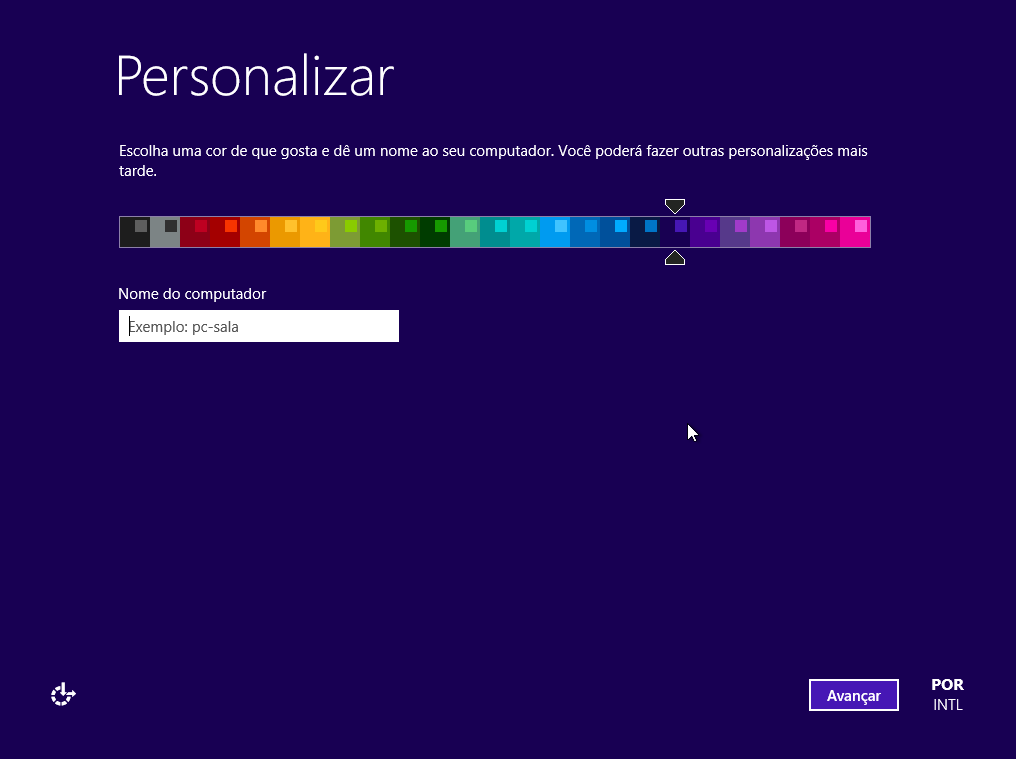
Task: Click the POR INTL keyboard language indicator
Action: 947,695
